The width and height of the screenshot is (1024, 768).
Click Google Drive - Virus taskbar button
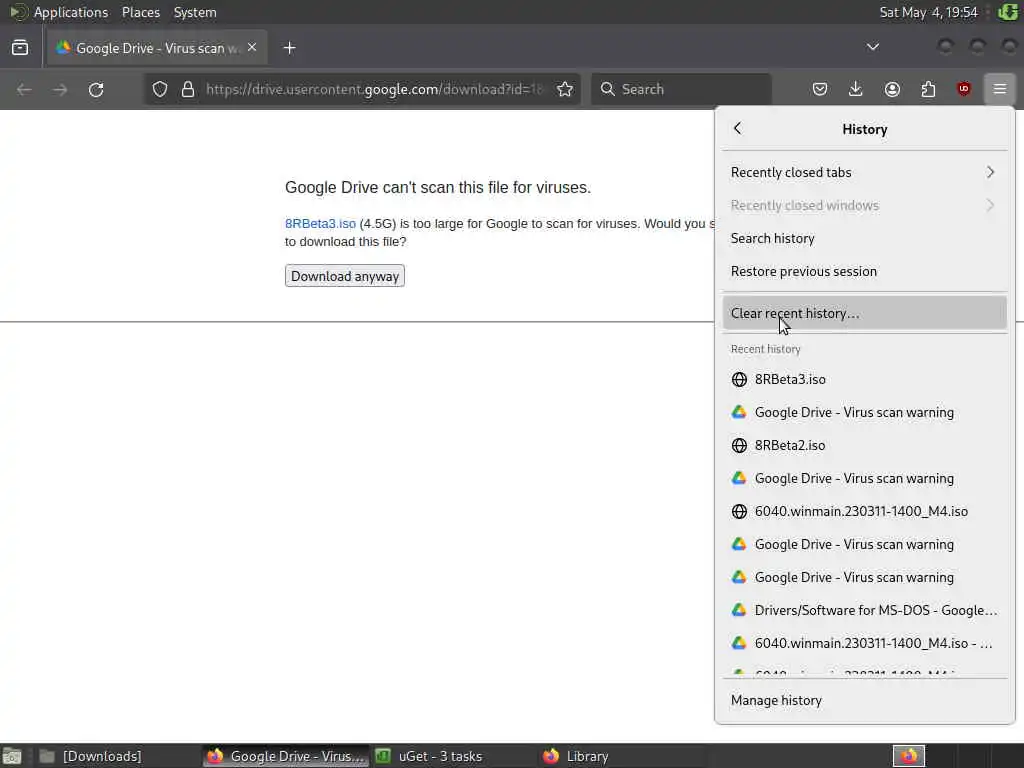[x=286, y=756]
